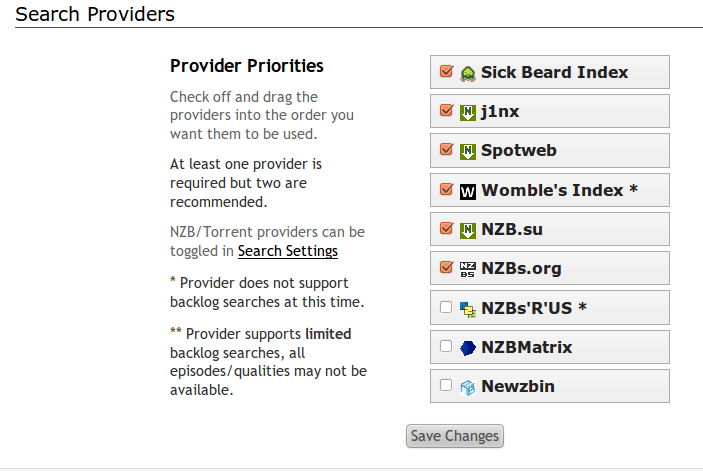703x471 pixels.
Task: Uncheck the Spotweb provider checkbox
Action: (446, 151)
